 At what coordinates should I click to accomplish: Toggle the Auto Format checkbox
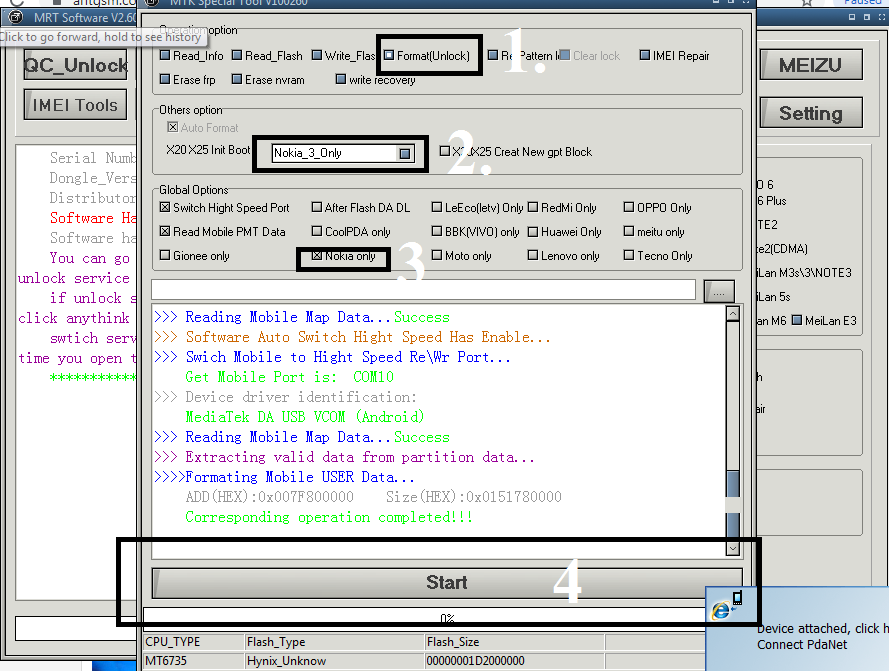click(x=173, y=127)
